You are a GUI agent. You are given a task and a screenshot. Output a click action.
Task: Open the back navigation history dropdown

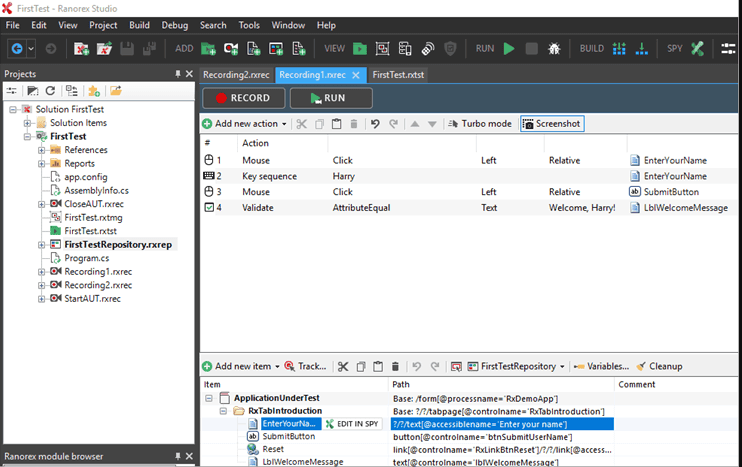[x=31, y=48]
